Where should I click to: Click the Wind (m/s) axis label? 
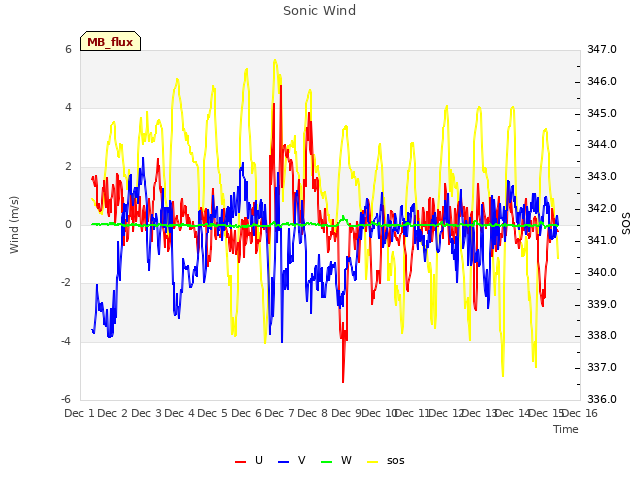pos(14,225)
